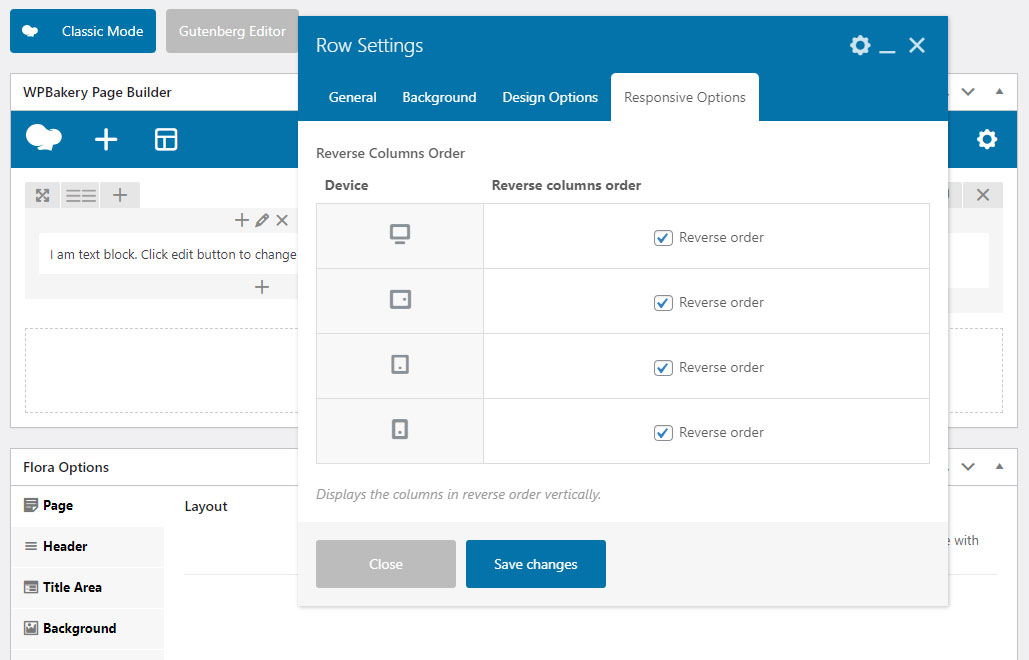Open page settings gear in WPBakery toolbar
Viewport: 1029px width, 660px height.
click(x=986, y=140)
